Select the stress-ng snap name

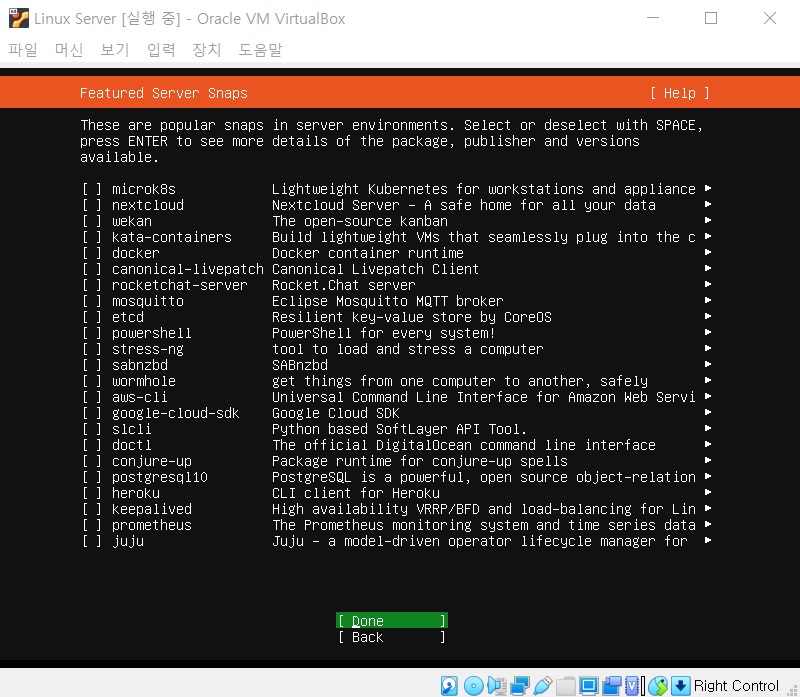[147, 349]
